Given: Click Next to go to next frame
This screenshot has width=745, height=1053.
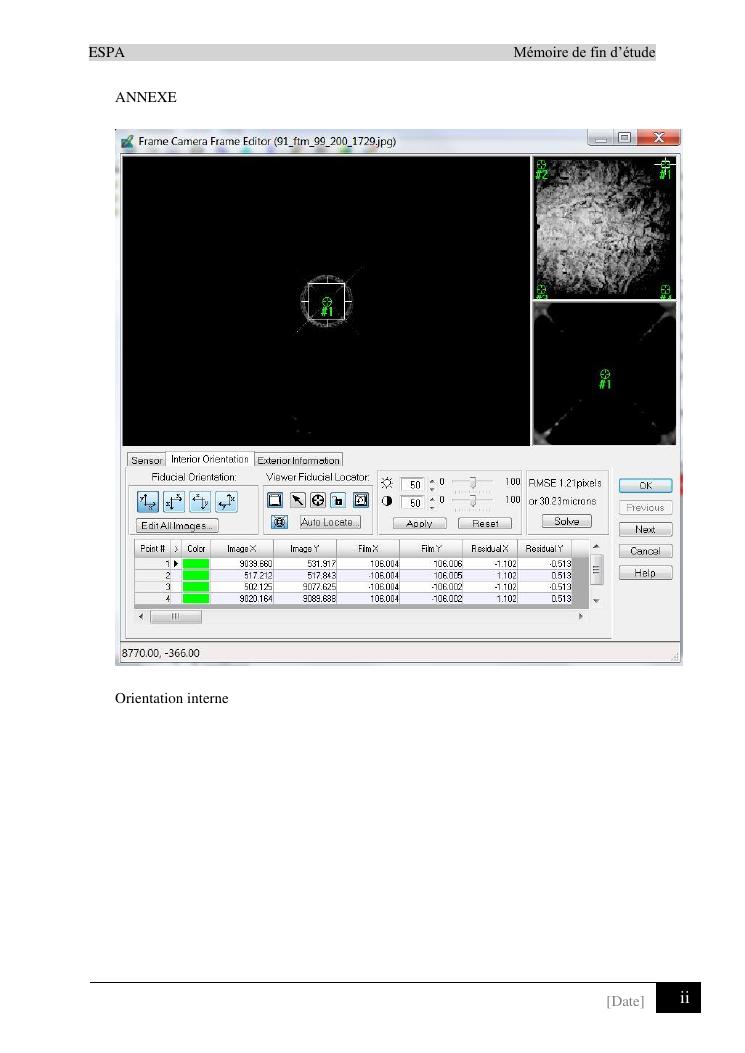Looking at the screenshot, I should (x=645, y=530).
